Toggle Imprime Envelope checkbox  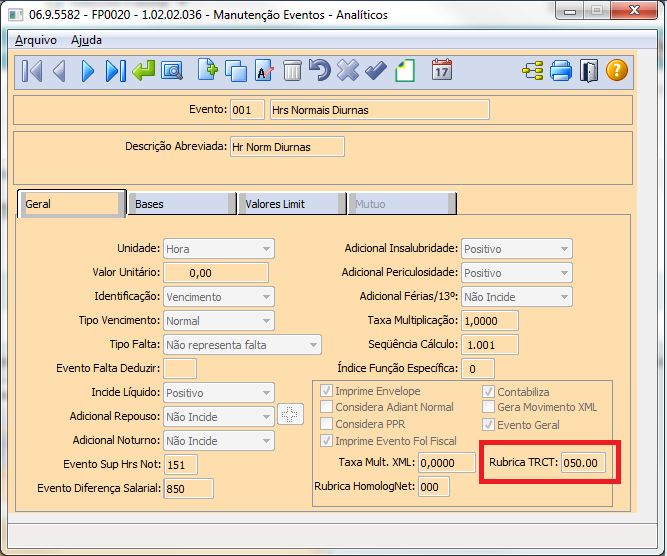tap(326, 391)
